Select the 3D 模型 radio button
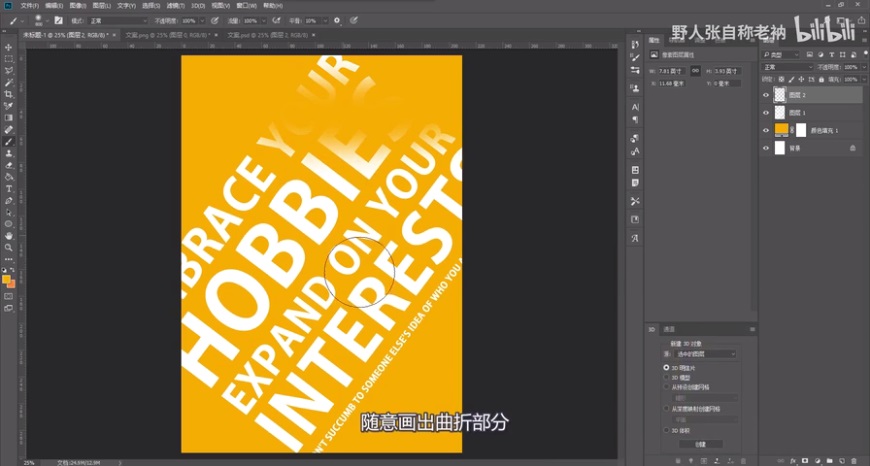870x466 pixels. 666,377
